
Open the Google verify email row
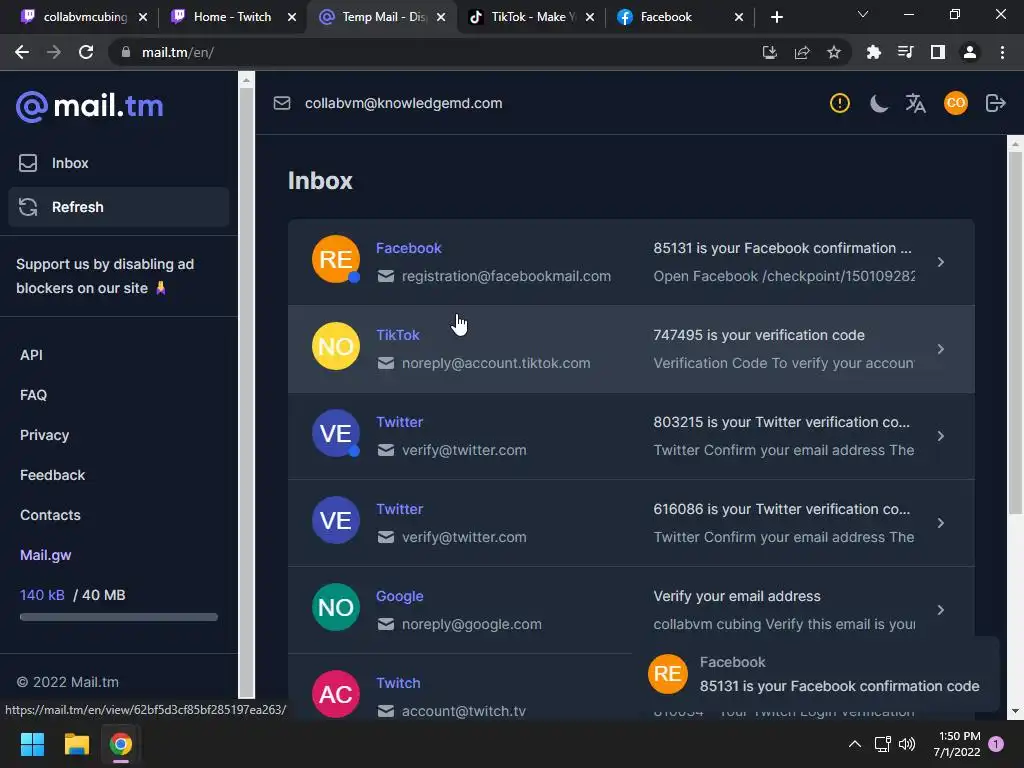coord(631,609)
